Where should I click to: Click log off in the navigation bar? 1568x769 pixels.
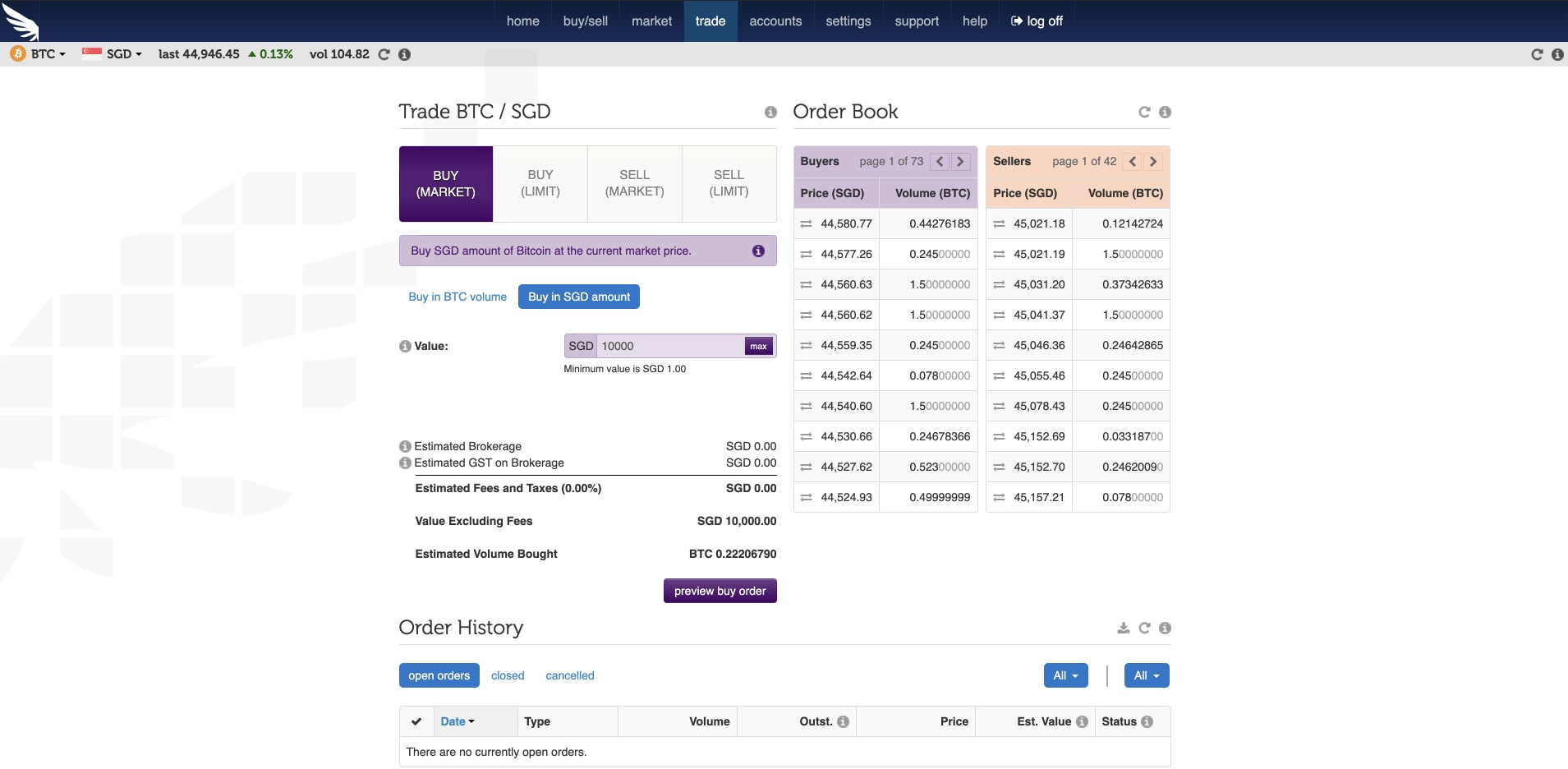coord(1037,21)
